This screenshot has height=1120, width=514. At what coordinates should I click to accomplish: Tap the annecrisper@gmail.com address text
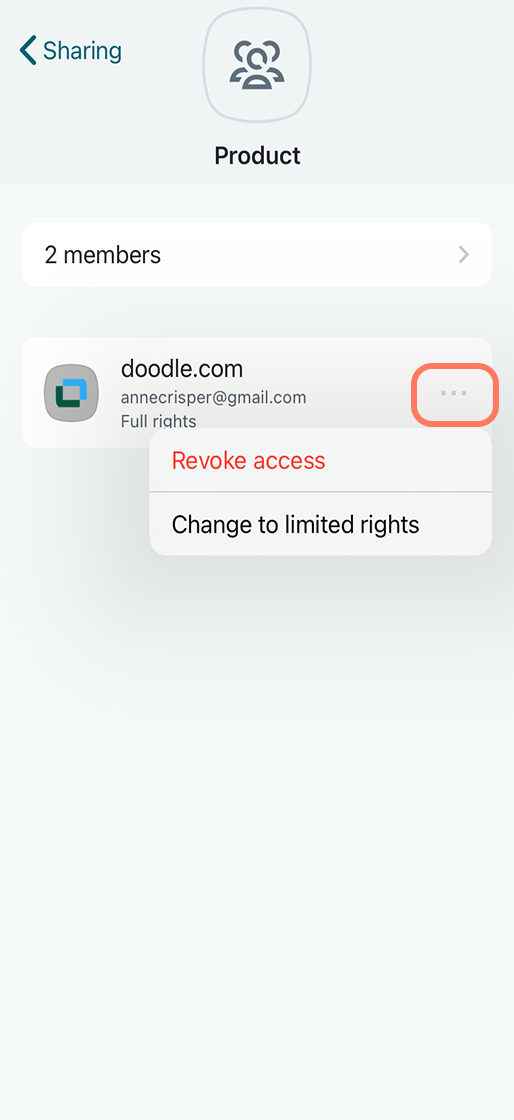(213, 397)
